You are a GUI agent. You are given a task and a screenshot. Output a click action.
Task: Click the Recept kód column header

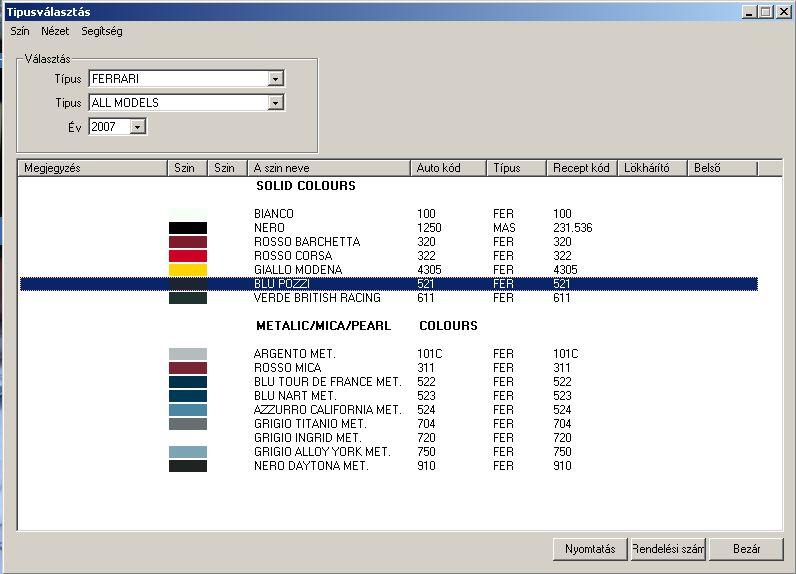581,168
